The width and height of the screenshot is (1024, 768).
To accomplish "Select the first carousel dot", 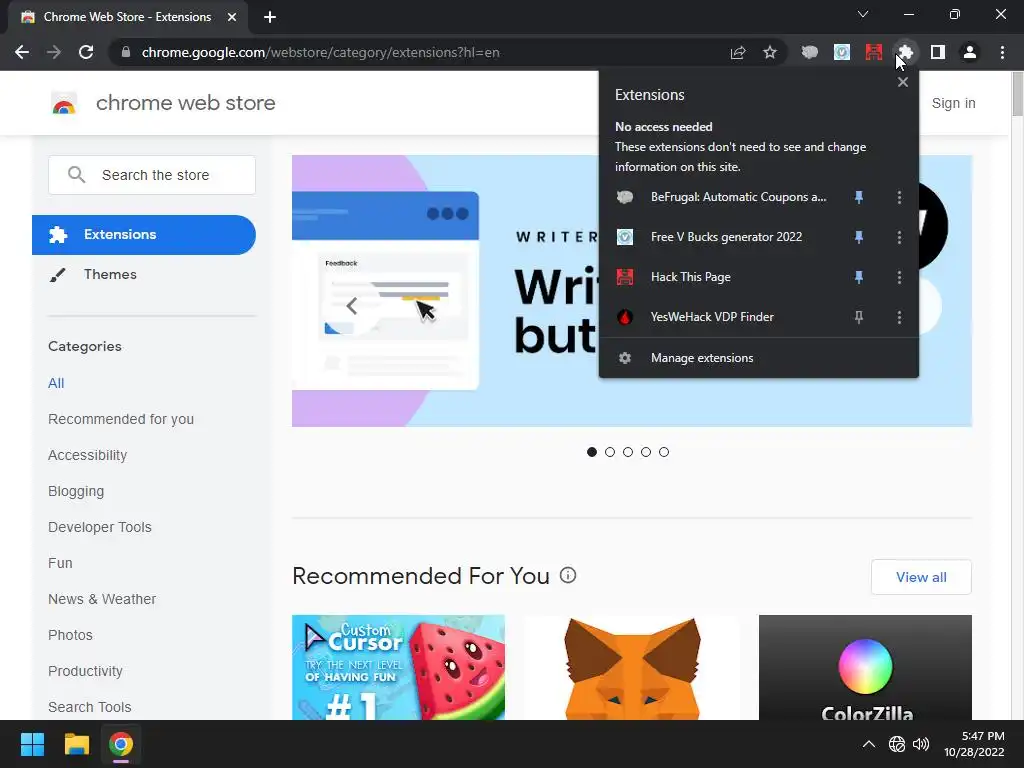I will coord(592,452).
